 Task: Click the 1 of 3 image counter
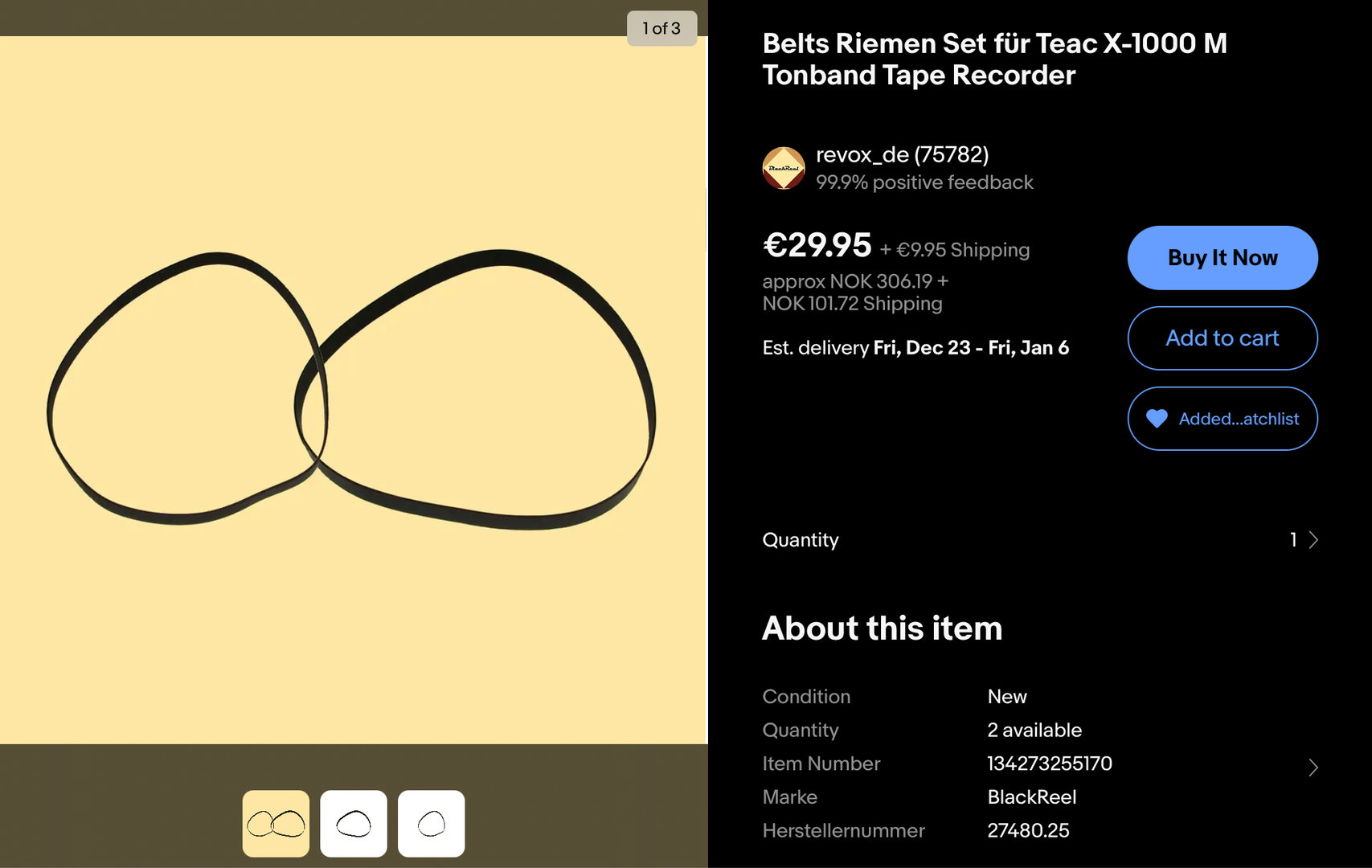(661, 28)
